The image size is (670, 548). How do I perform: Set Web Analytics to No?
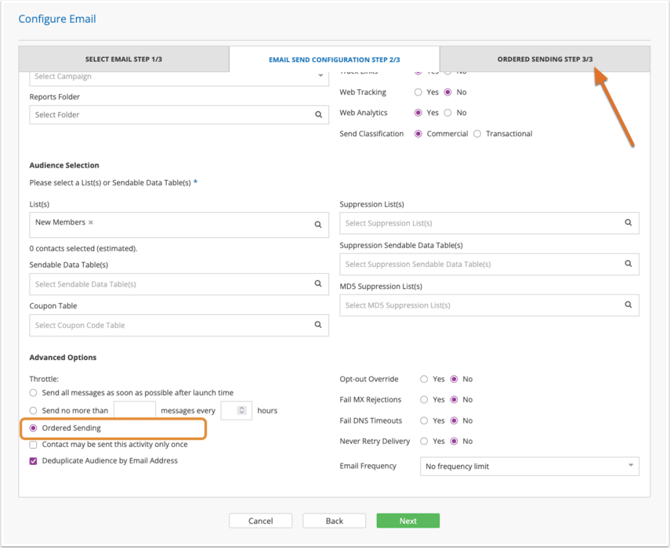tap(447, 113)
